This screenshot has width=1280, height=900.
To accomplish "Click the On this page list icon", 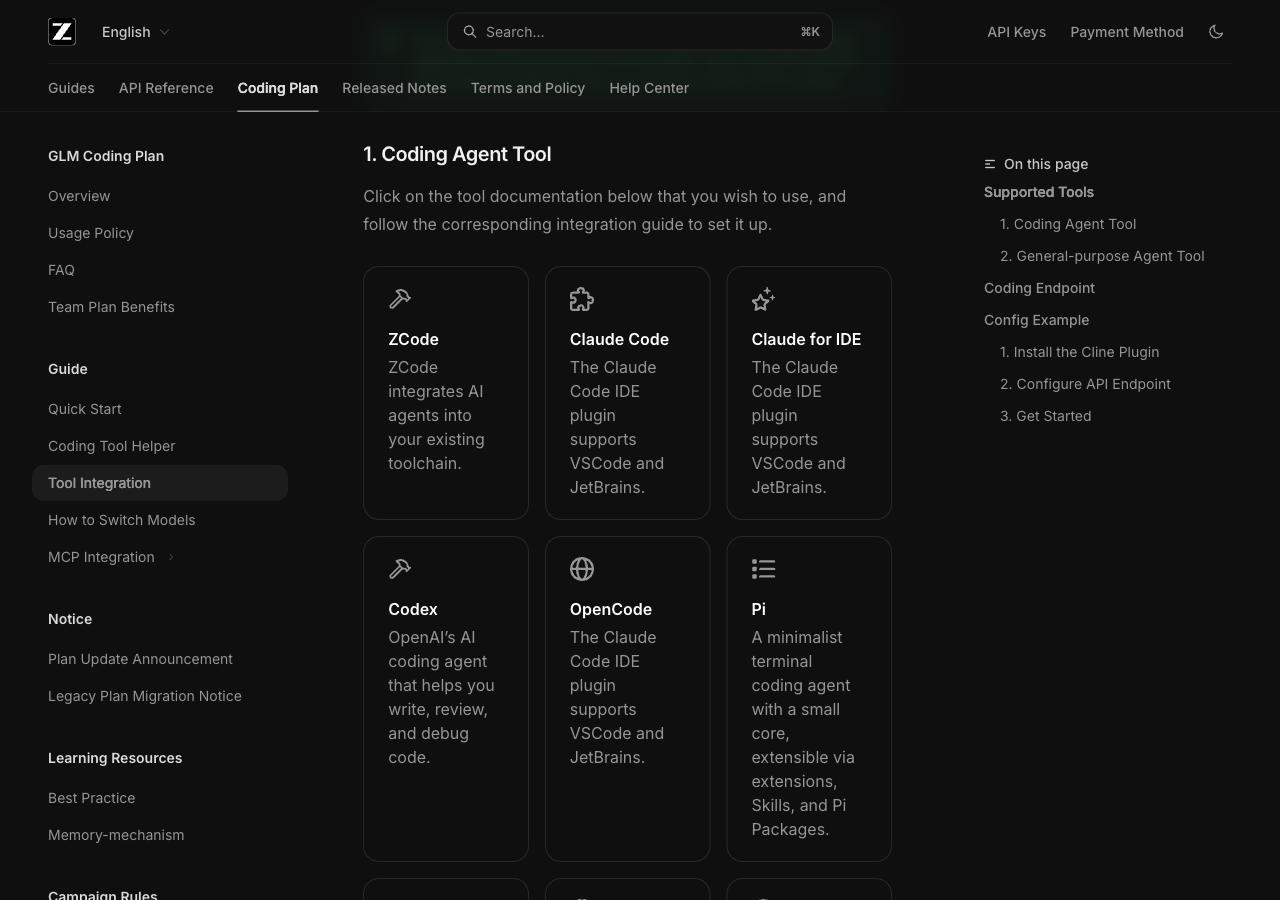I will point(990,164).
